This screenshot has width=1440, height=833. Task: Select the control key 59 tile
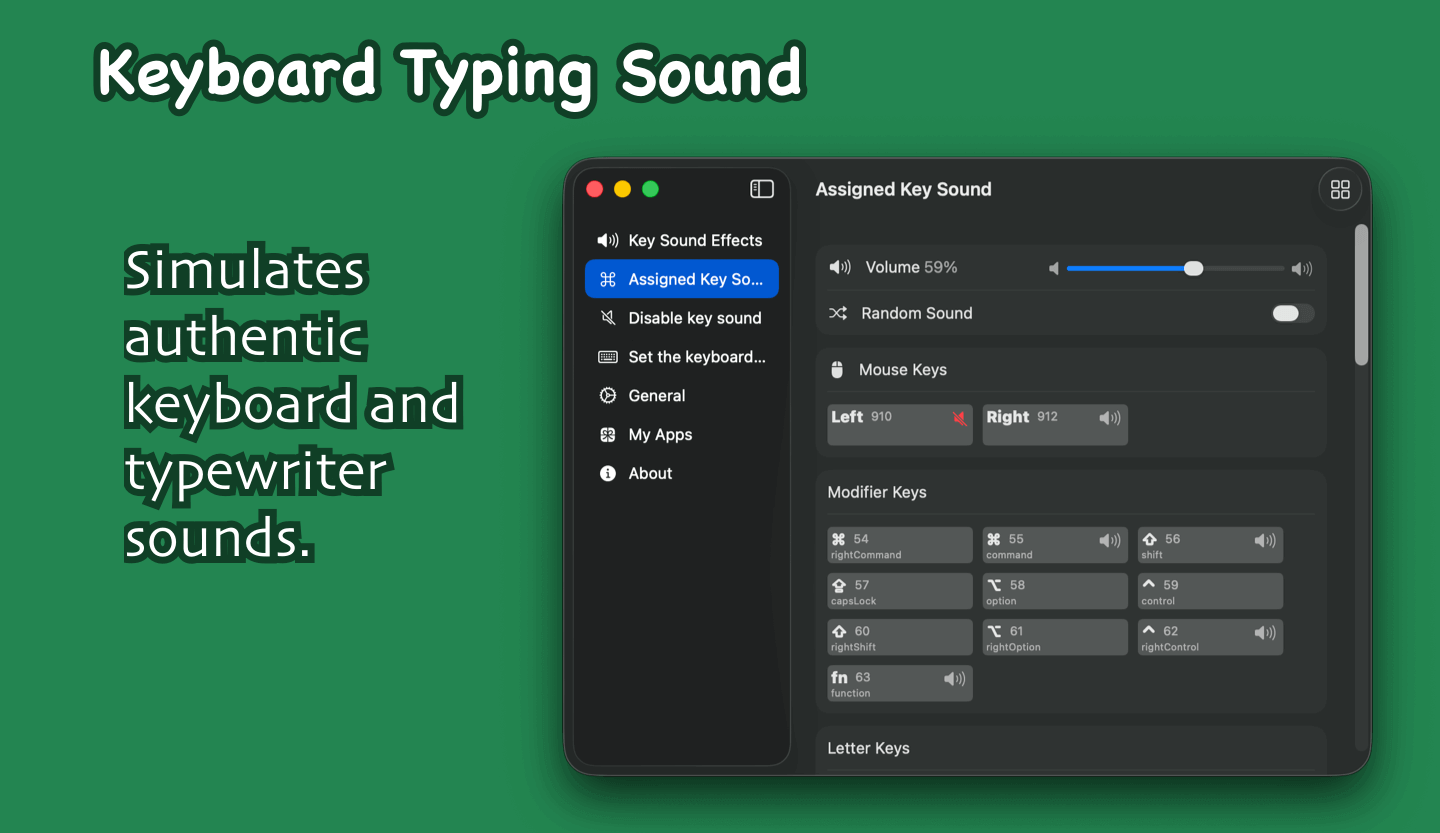(x=1210, y=592)
